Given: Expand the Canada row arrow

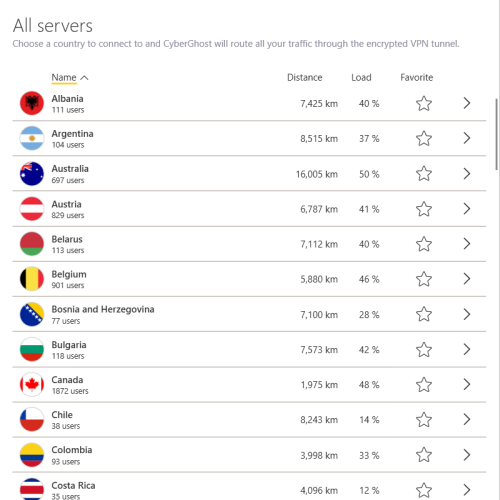Looking at the screenshot, I should click(467, 384).
